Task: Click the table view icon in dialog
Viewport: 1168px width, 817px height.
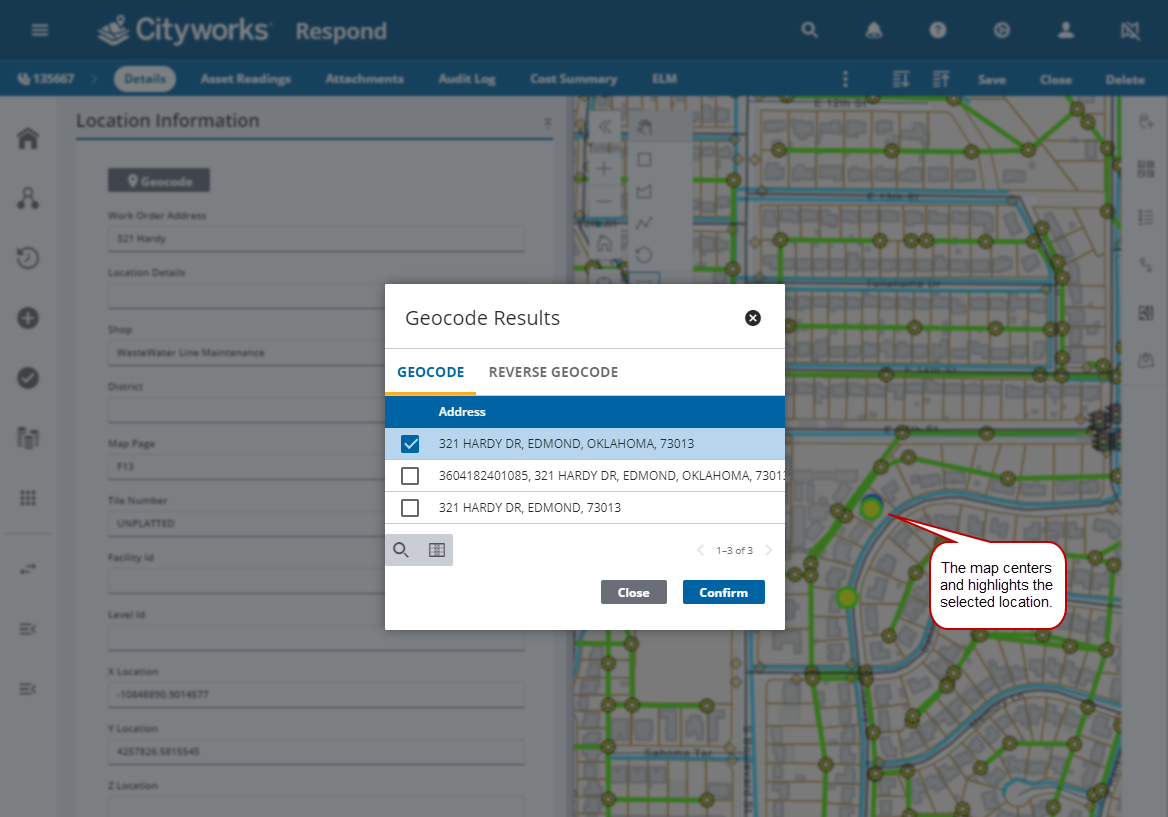Action: pyautogui.click(x=436, y=550)
